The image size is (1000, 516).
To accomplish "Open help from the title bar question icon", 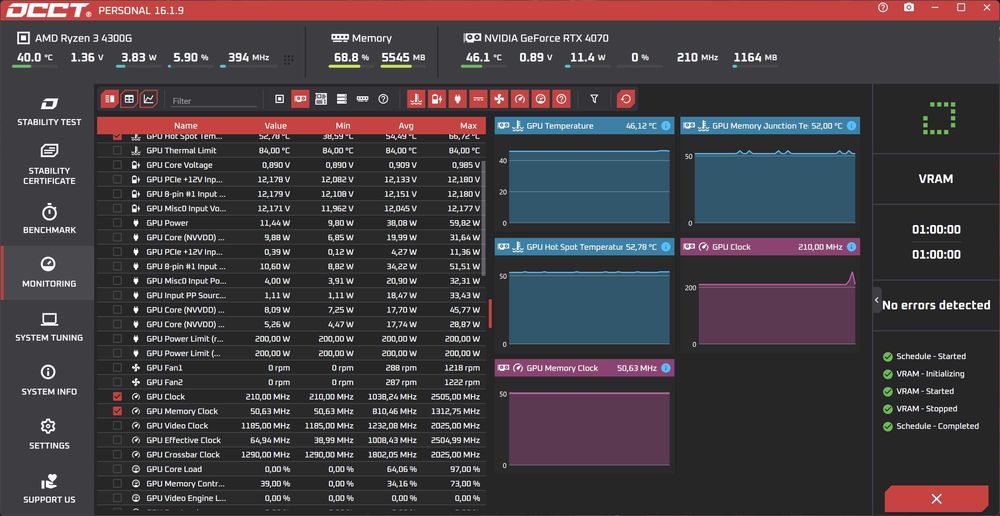I will [883, 8].
